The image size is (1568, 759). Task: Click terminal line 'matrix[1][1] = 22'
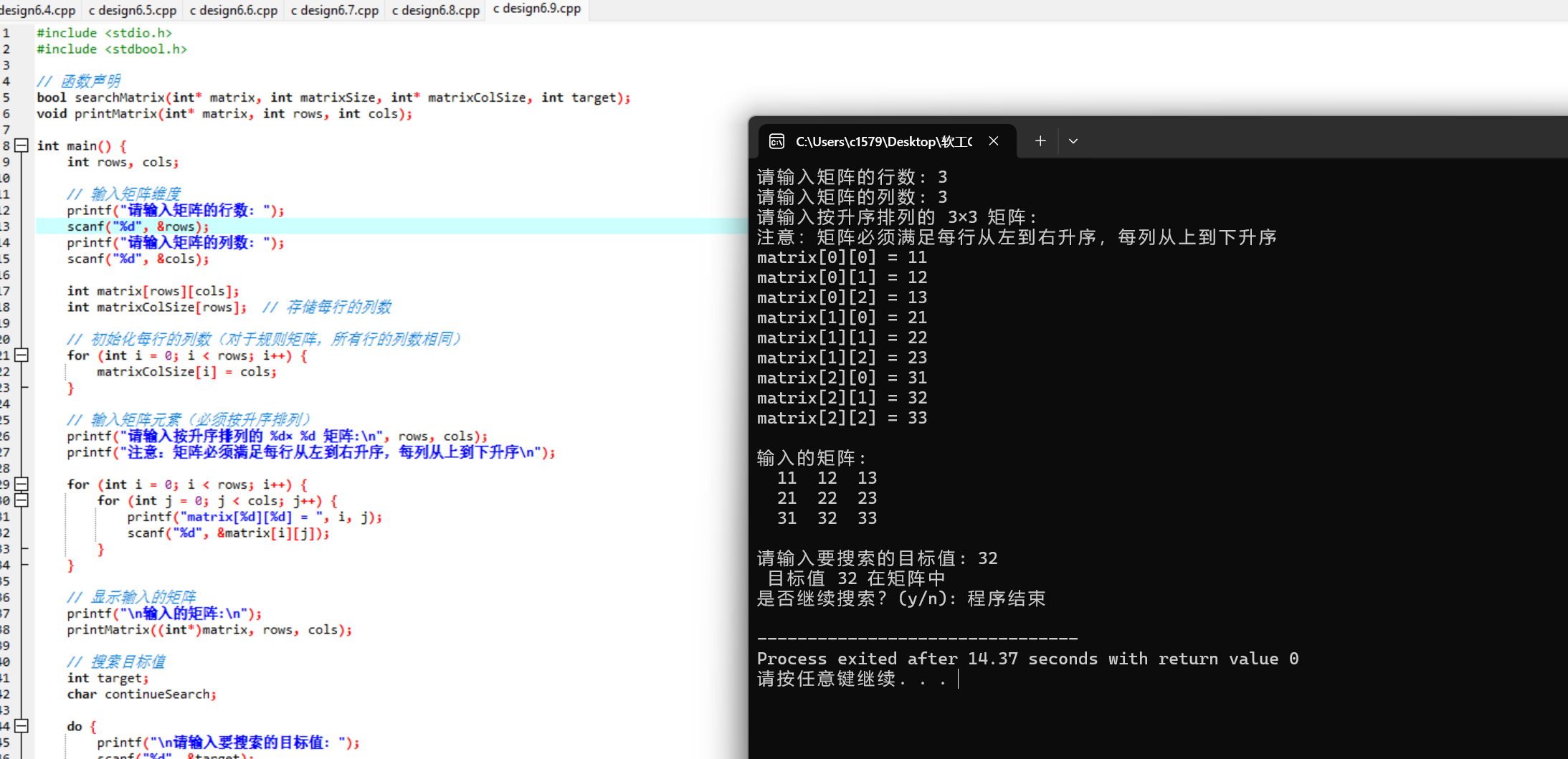842,338
